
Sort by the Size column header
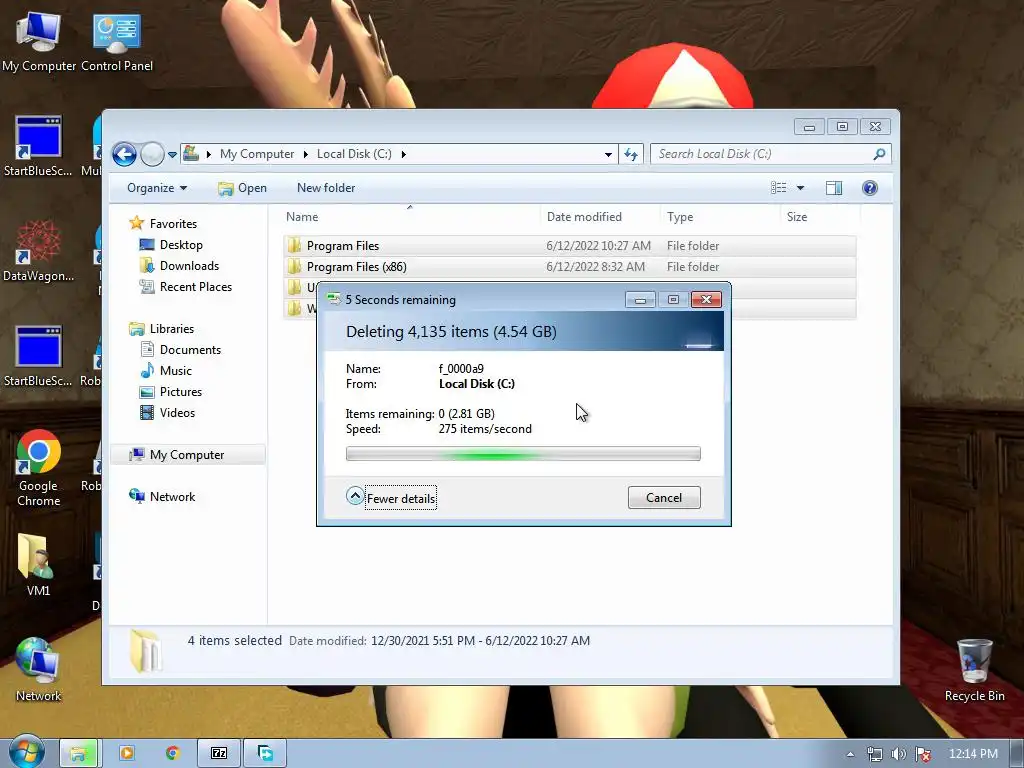point(820,217)
